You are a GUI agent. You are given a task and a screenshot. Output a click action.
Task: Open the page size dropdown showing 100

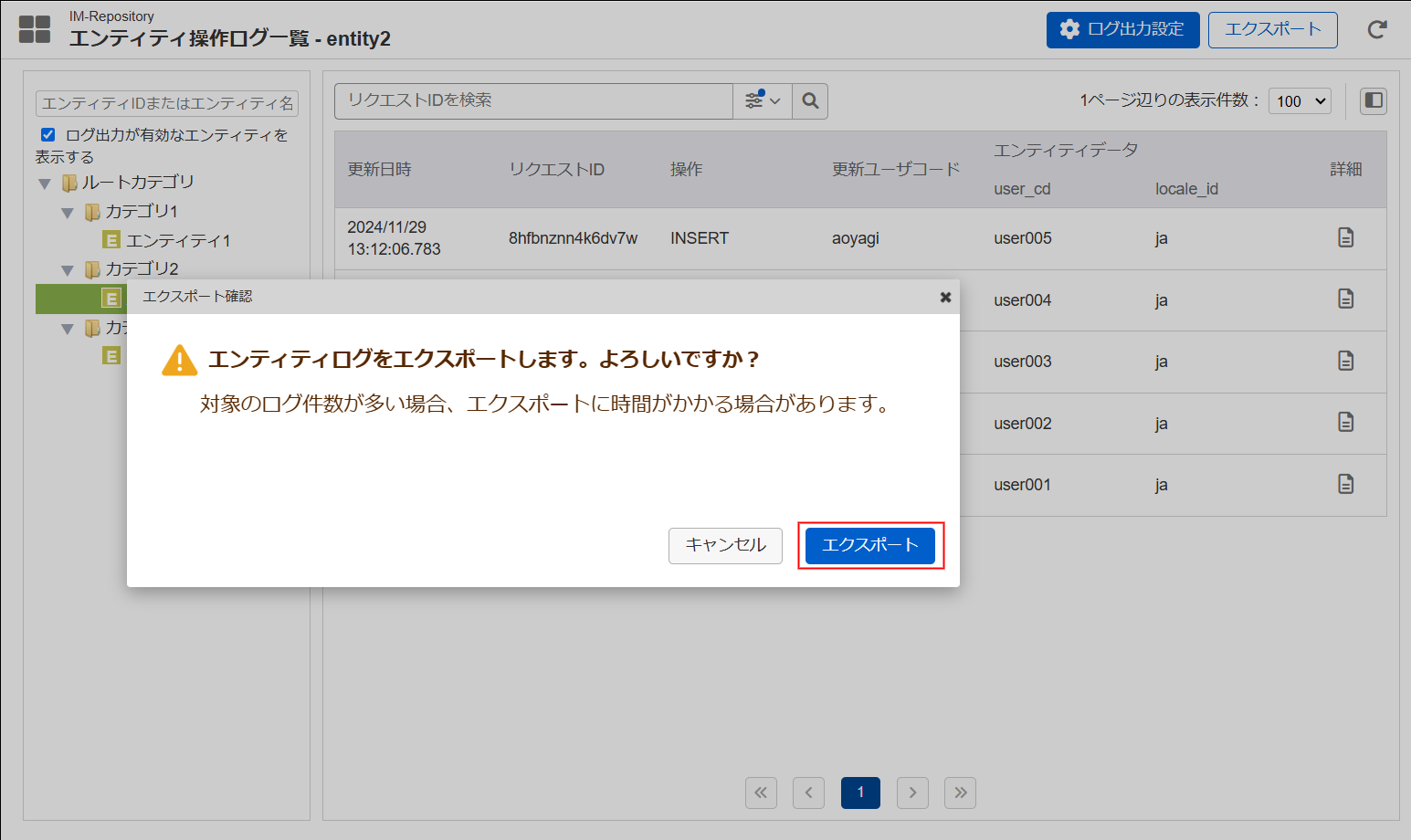point(1299,100)
